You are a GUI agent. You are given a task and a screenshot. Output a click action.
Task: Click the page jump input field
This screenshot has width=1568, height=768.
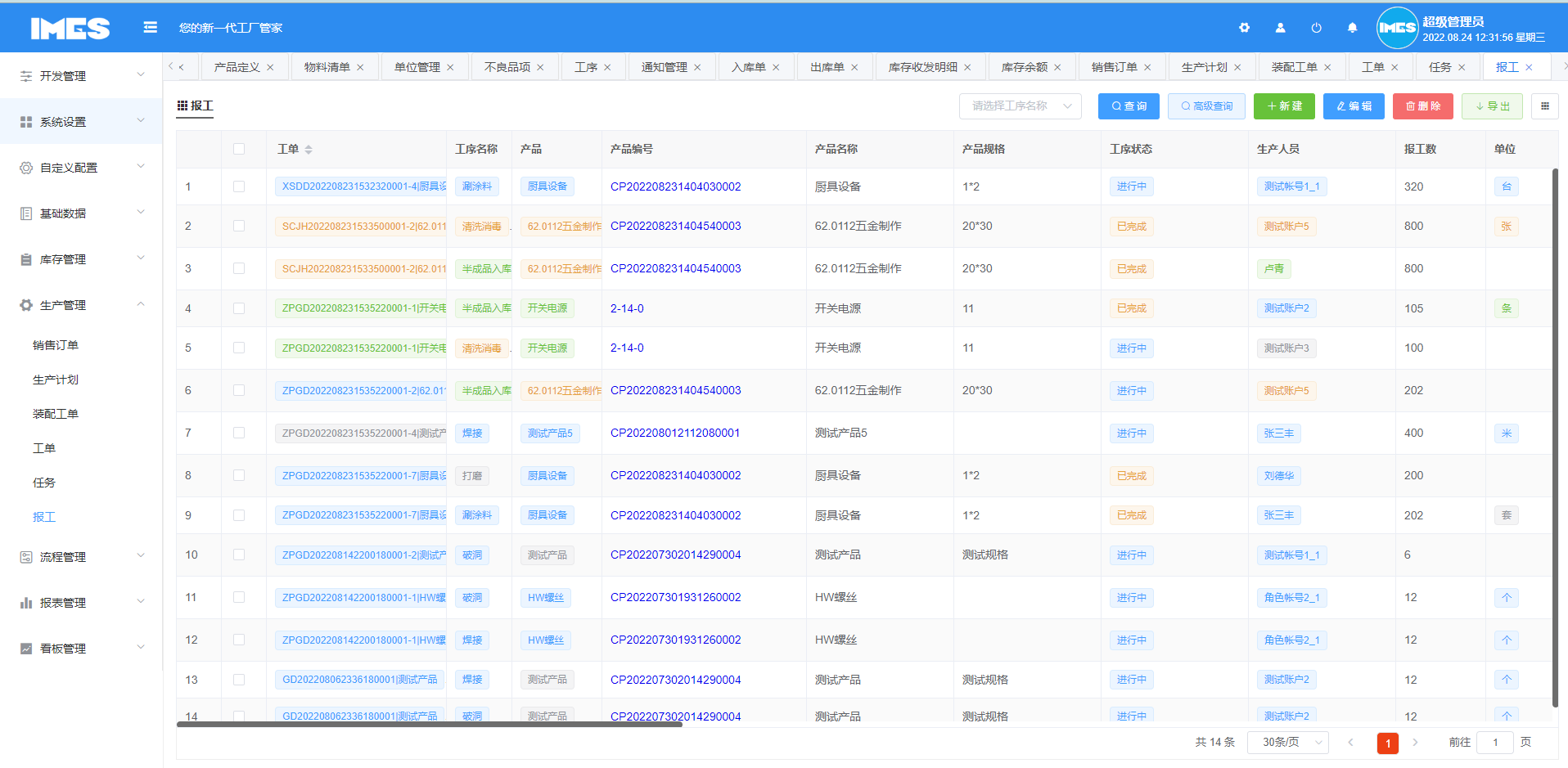pyautogui.click(x=1495, y=743)
